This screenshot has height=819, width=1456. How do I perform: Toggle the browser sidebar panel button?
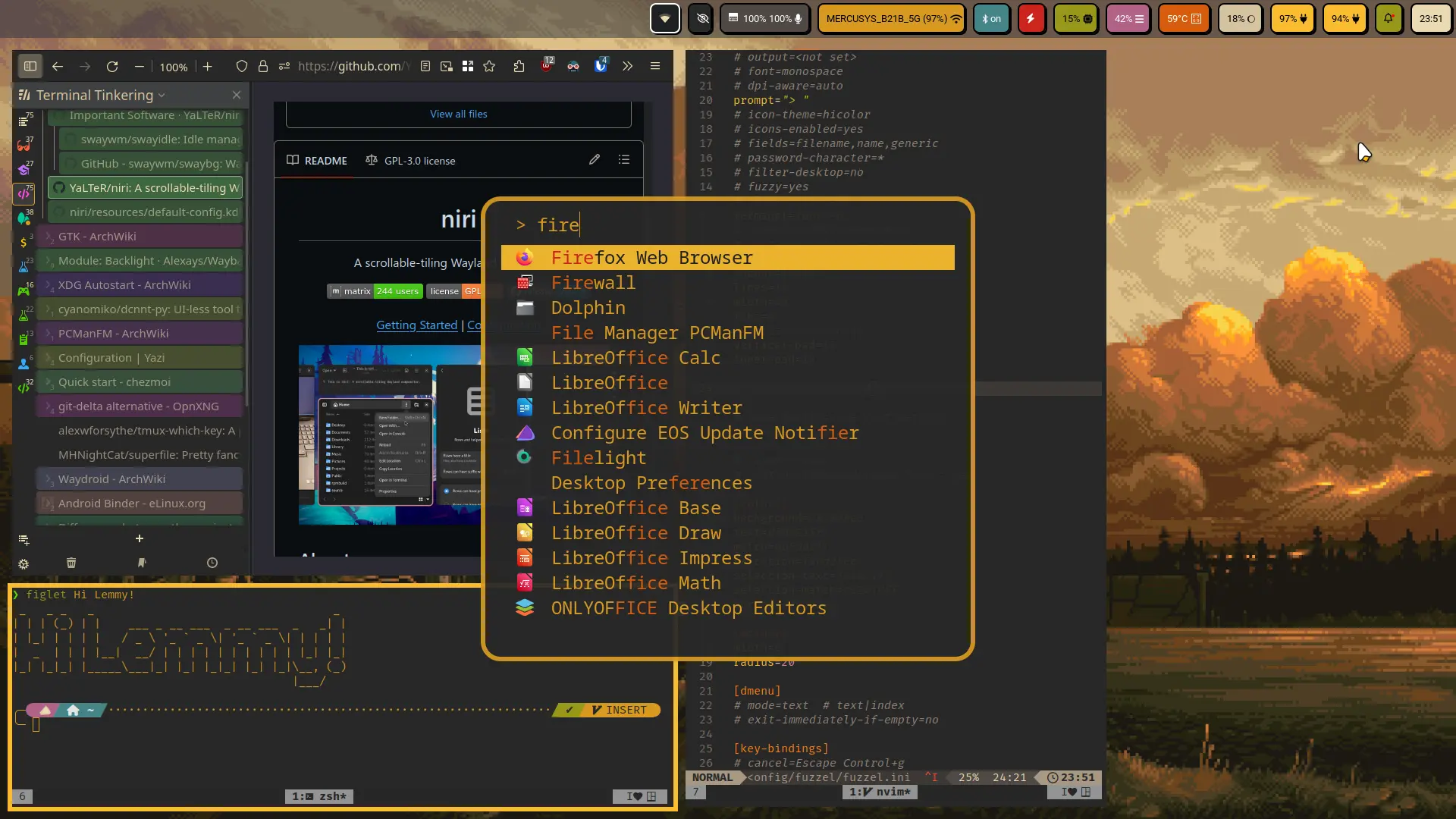pos(30,67)
